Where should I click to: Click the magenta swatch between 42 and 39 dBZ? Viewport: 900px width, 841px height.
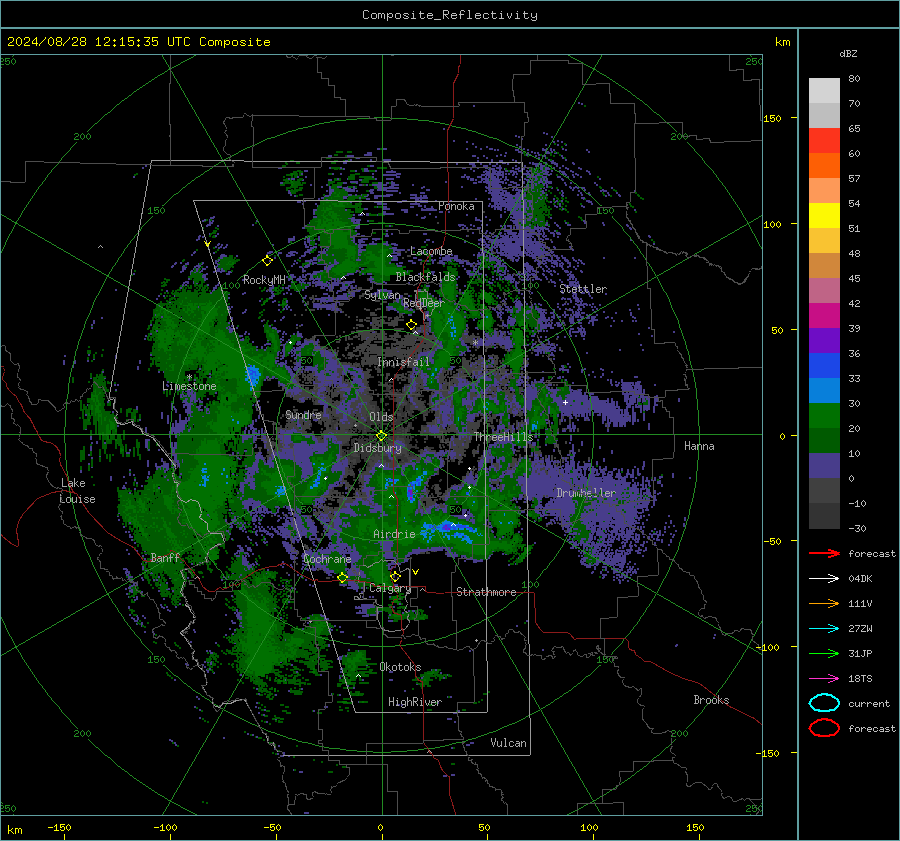824,316
